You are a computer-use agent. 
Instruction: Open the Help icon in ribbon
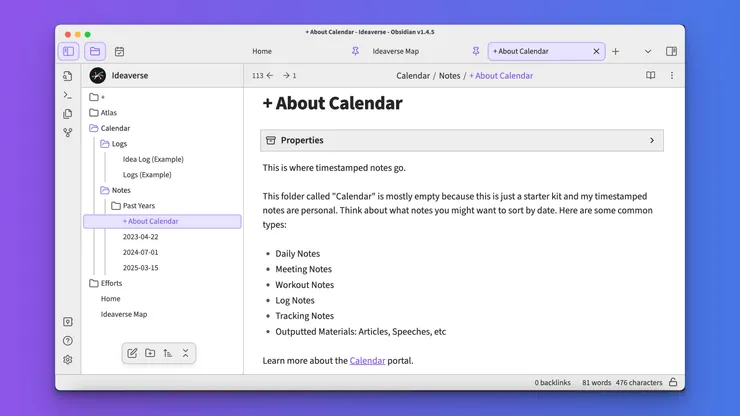[68, 341]
